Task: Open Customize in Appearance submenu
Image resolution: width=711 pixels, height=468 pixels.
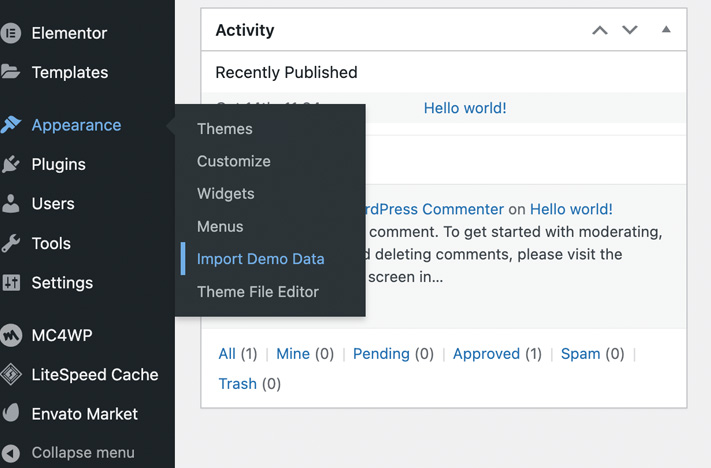Action: click(234, 161)
